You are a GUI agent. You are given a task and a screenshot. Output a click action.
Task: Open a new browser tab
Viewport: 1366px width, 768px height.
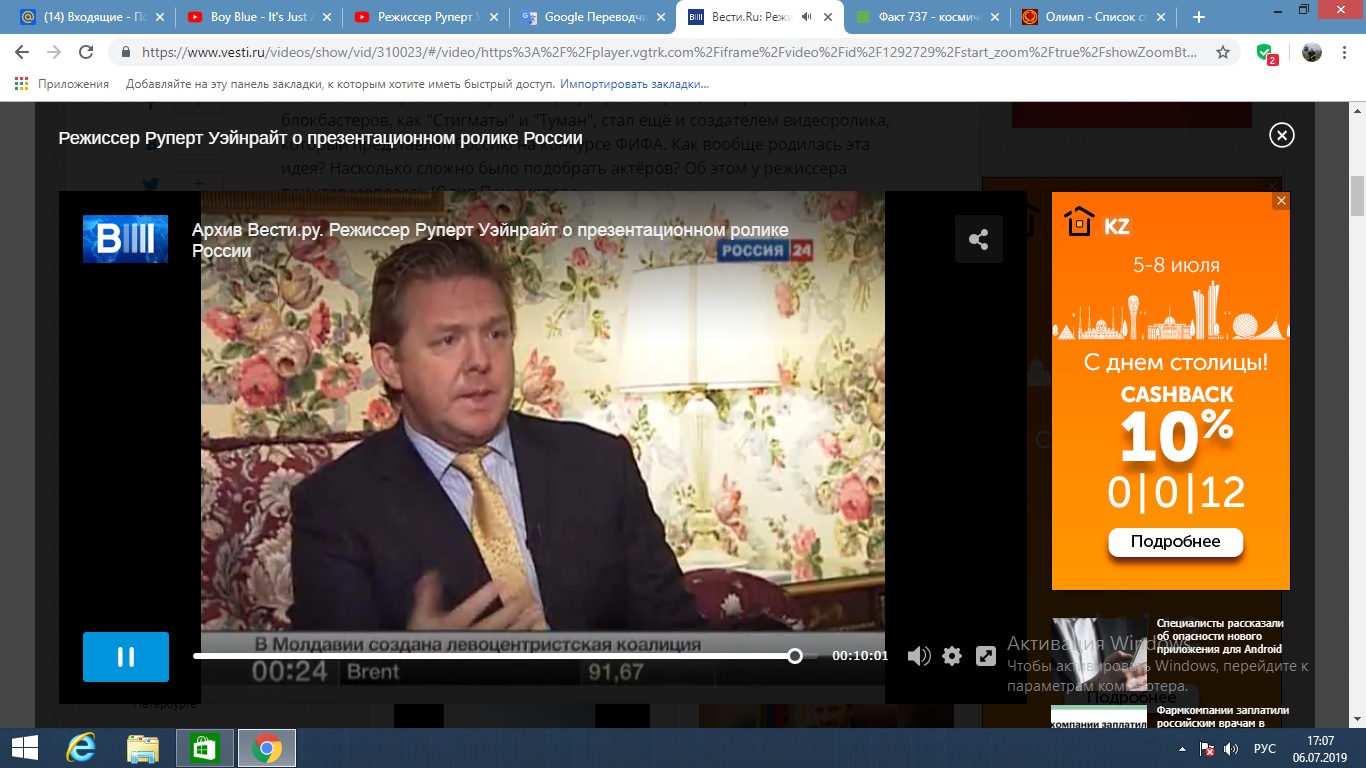click(x=1199, y=17)
